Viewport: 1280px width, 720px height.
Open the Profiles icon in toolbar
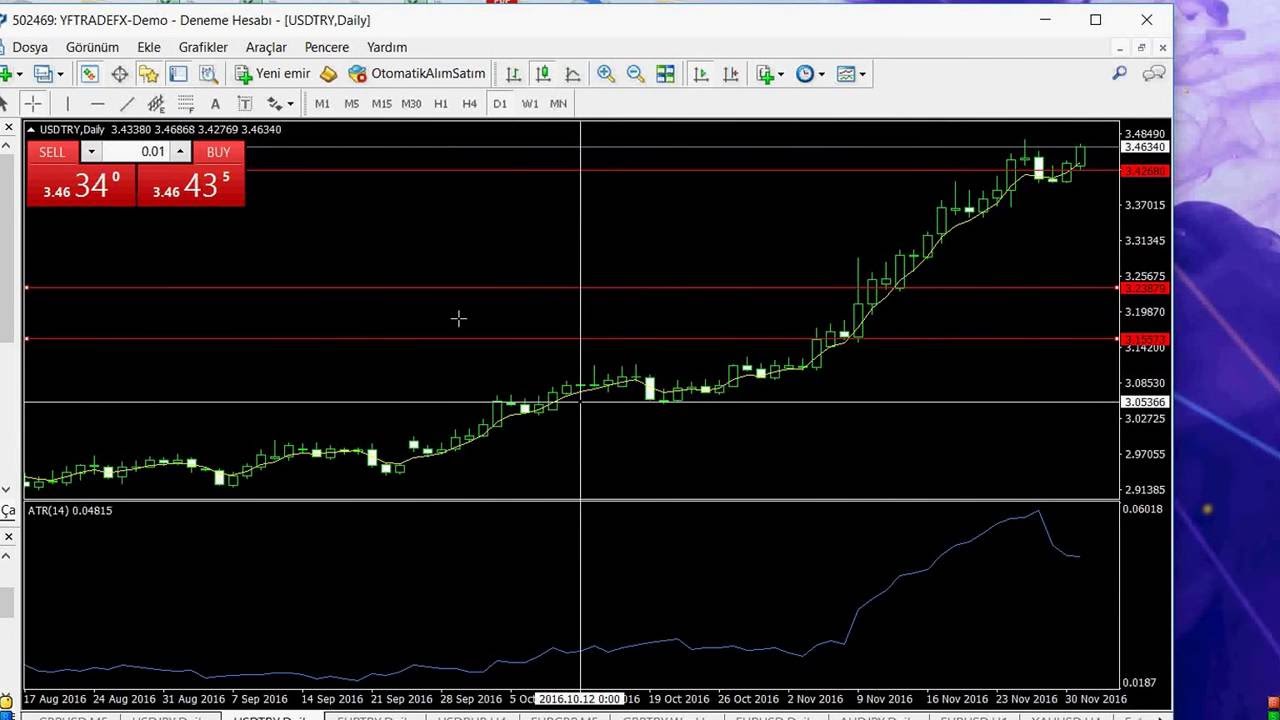coord(43,74)
